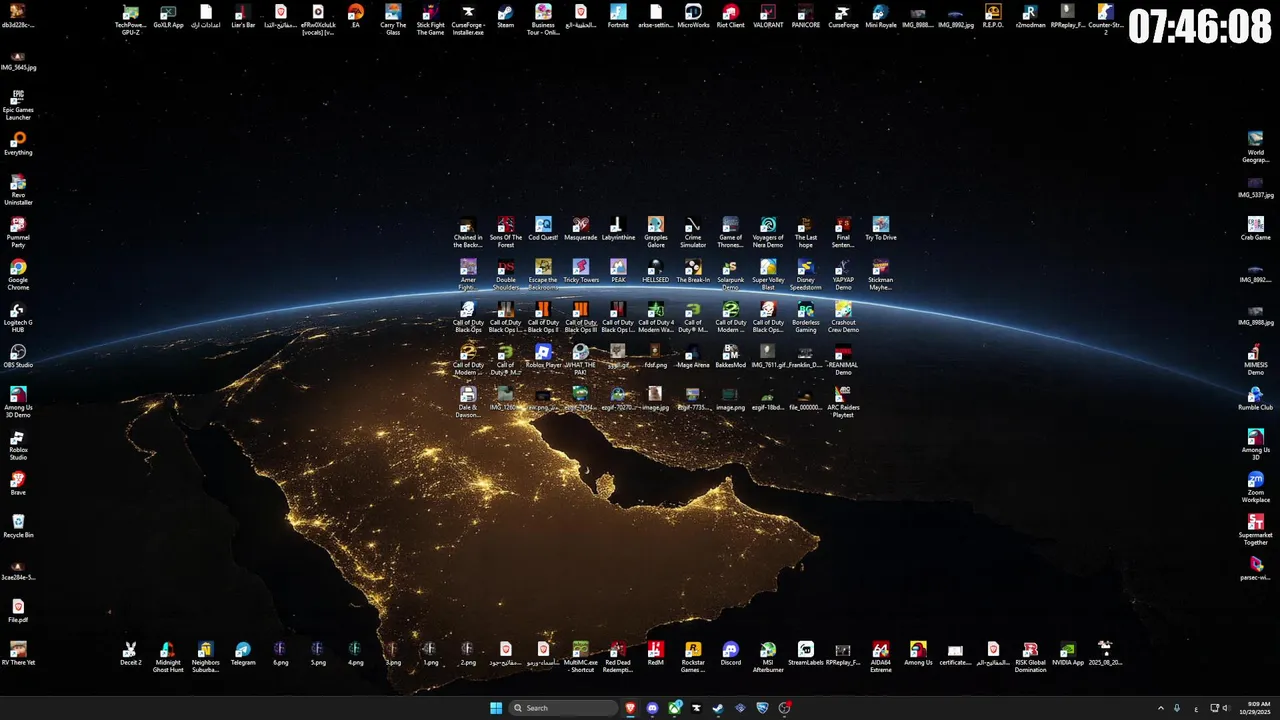Open the PEAK game shortcut
The height and width of the screenshot is (720, 1280).
(618, 271)
